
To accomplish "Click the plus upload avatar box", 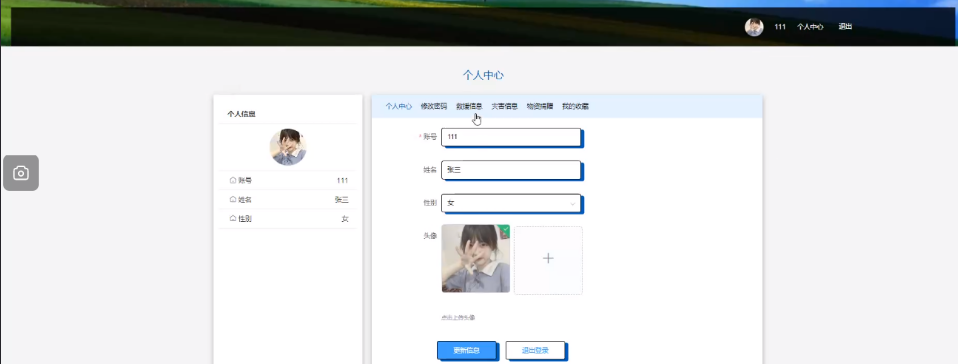I will pos(548,259).
